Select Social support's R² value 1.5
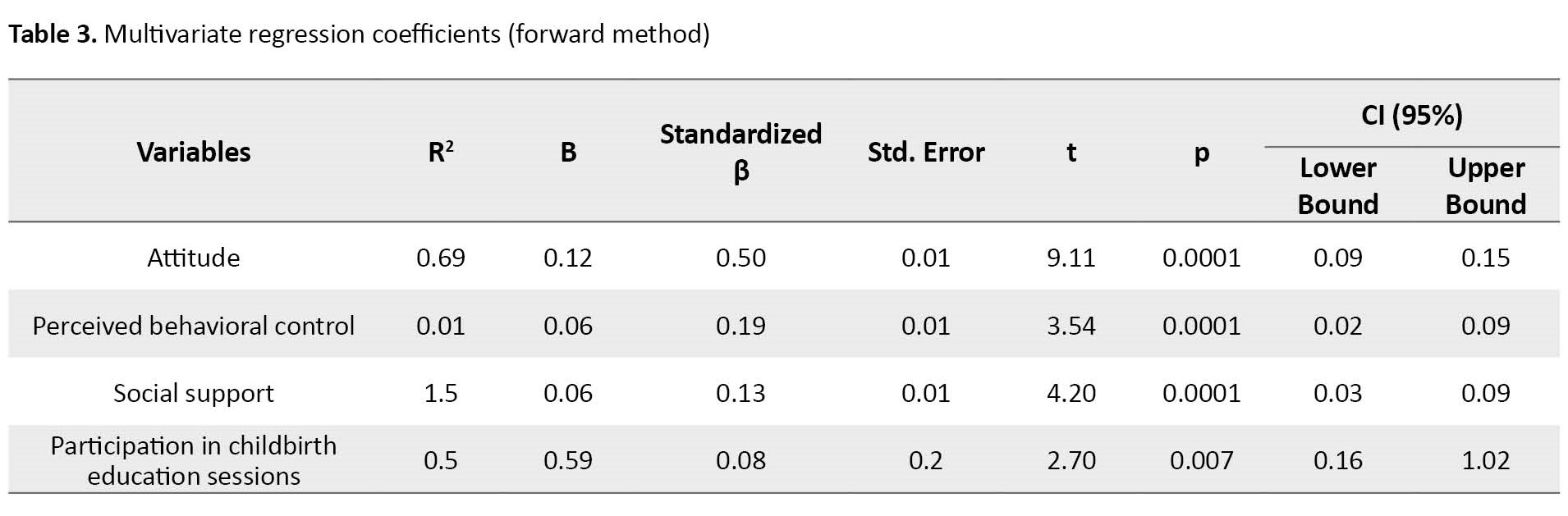Screen dimensions: 1568x516 (441, 393)
